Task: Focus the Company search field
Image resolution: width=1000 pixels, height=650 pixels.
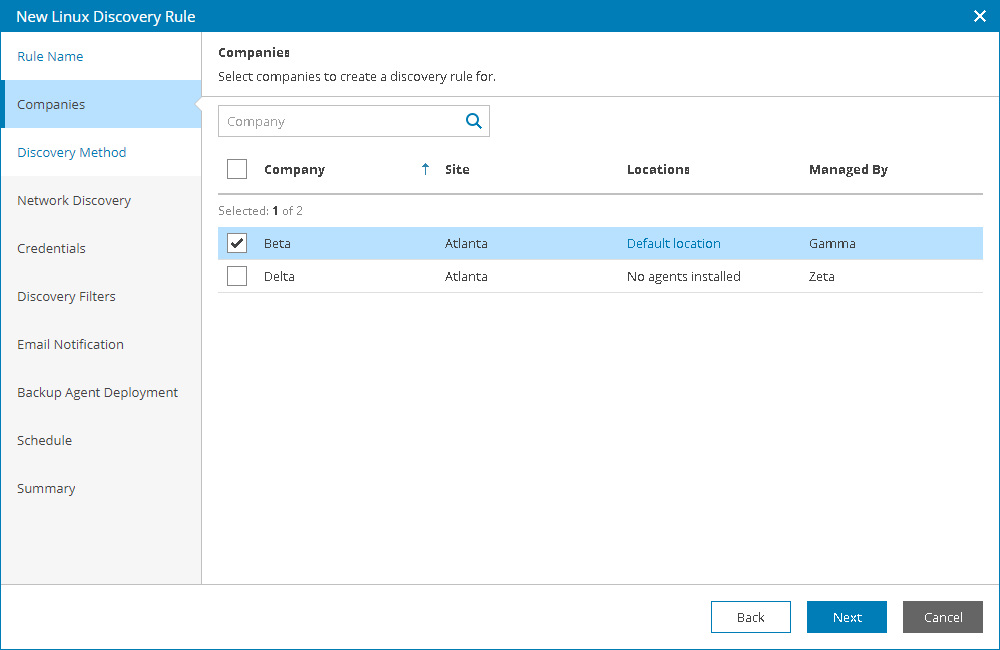Action: [x=340, y=121]
